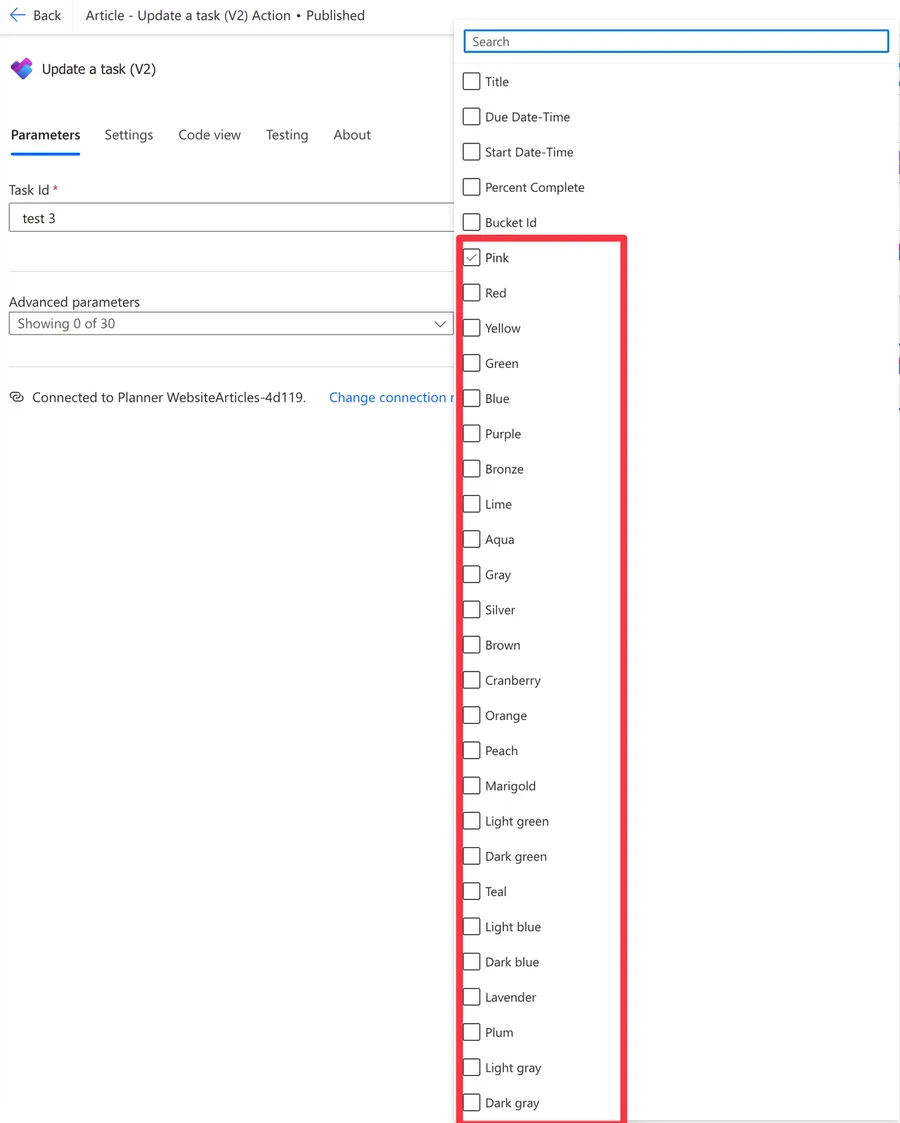Select the Parameters tab
Image resolution: width=900 pixels, height=1123 pixels.
point(45,135)
